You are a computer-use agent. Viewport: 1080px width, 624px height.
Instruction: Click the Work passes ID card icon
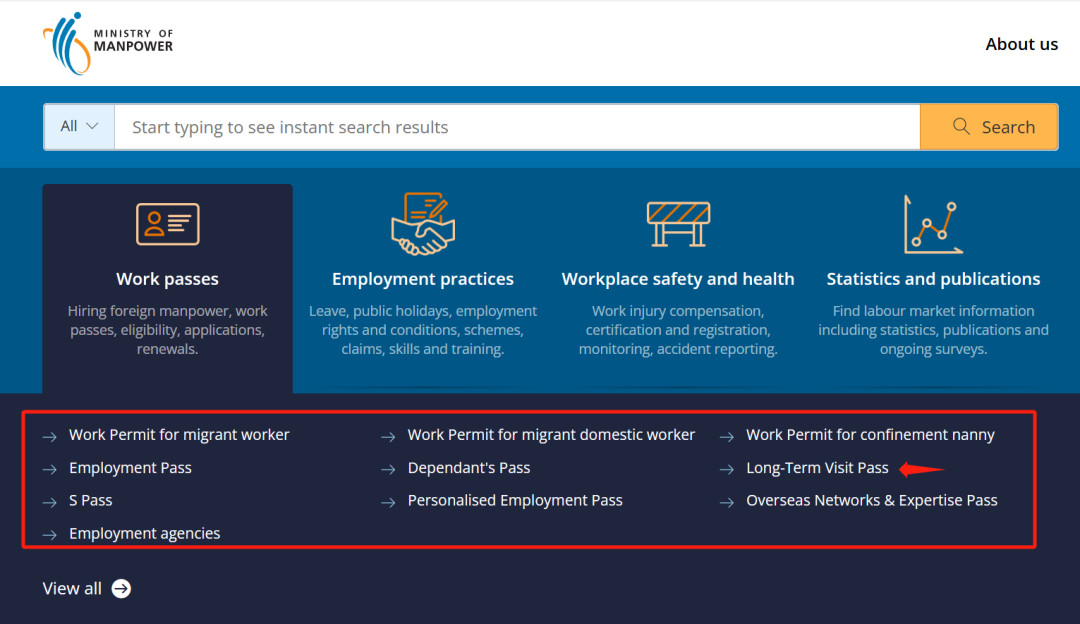coord(167,224)
